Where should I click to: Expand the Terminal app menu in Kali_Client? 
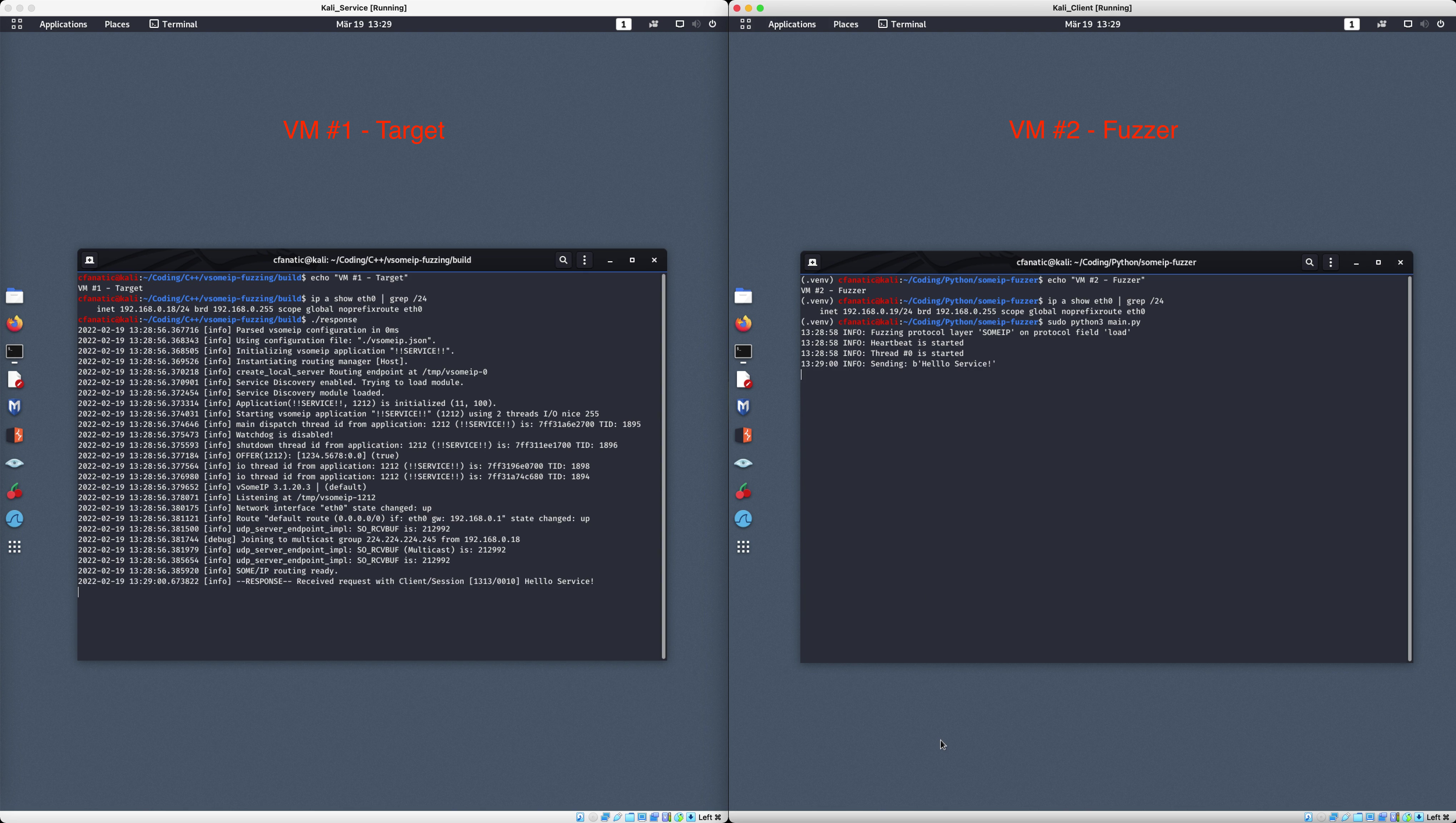tap(902, 24)
